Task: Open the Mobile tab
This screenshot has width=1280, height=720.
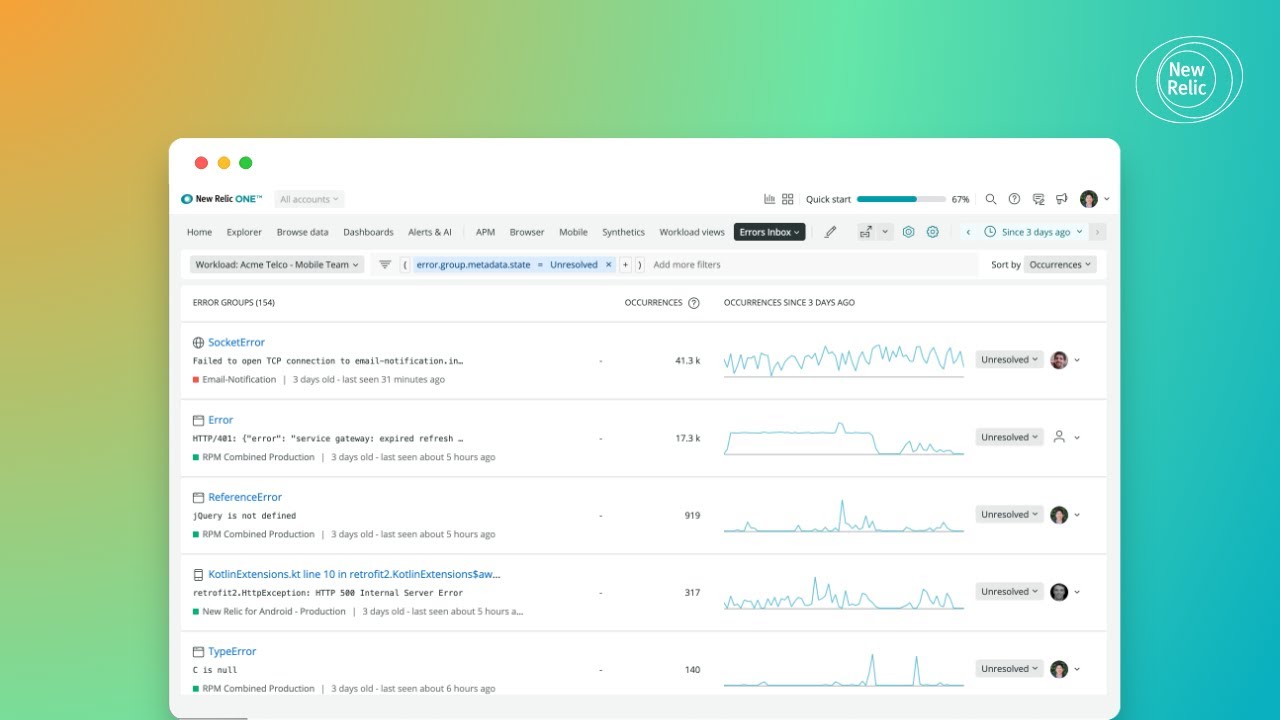Action: point(573,232)
